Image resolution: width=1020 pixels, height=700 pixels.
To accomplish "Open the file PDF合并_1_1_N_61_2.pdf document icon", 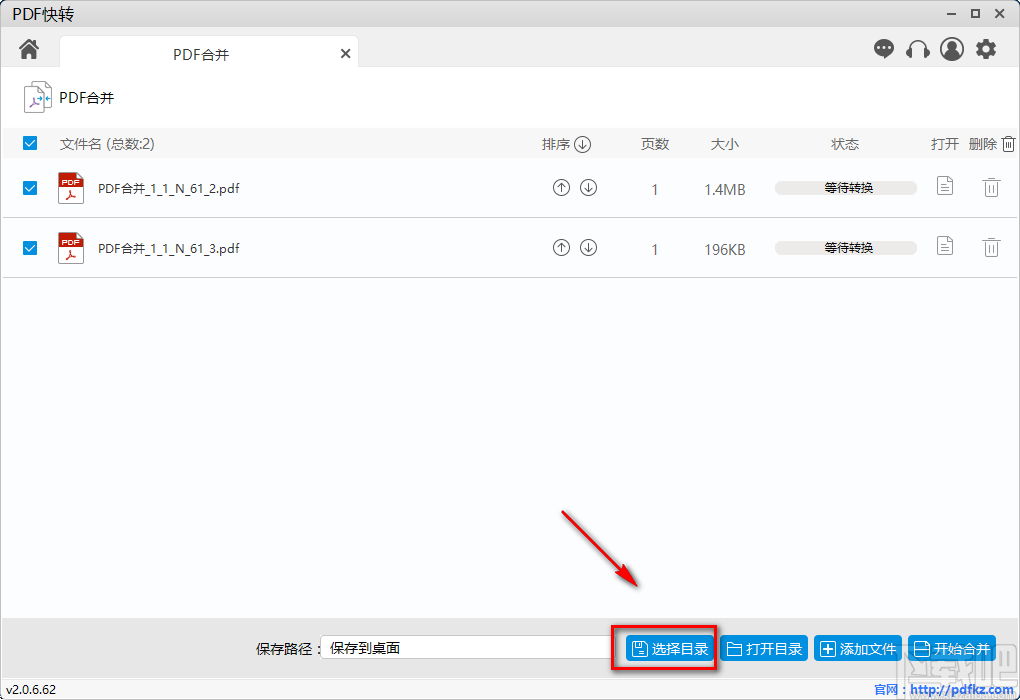I will (x=945, y=186).
